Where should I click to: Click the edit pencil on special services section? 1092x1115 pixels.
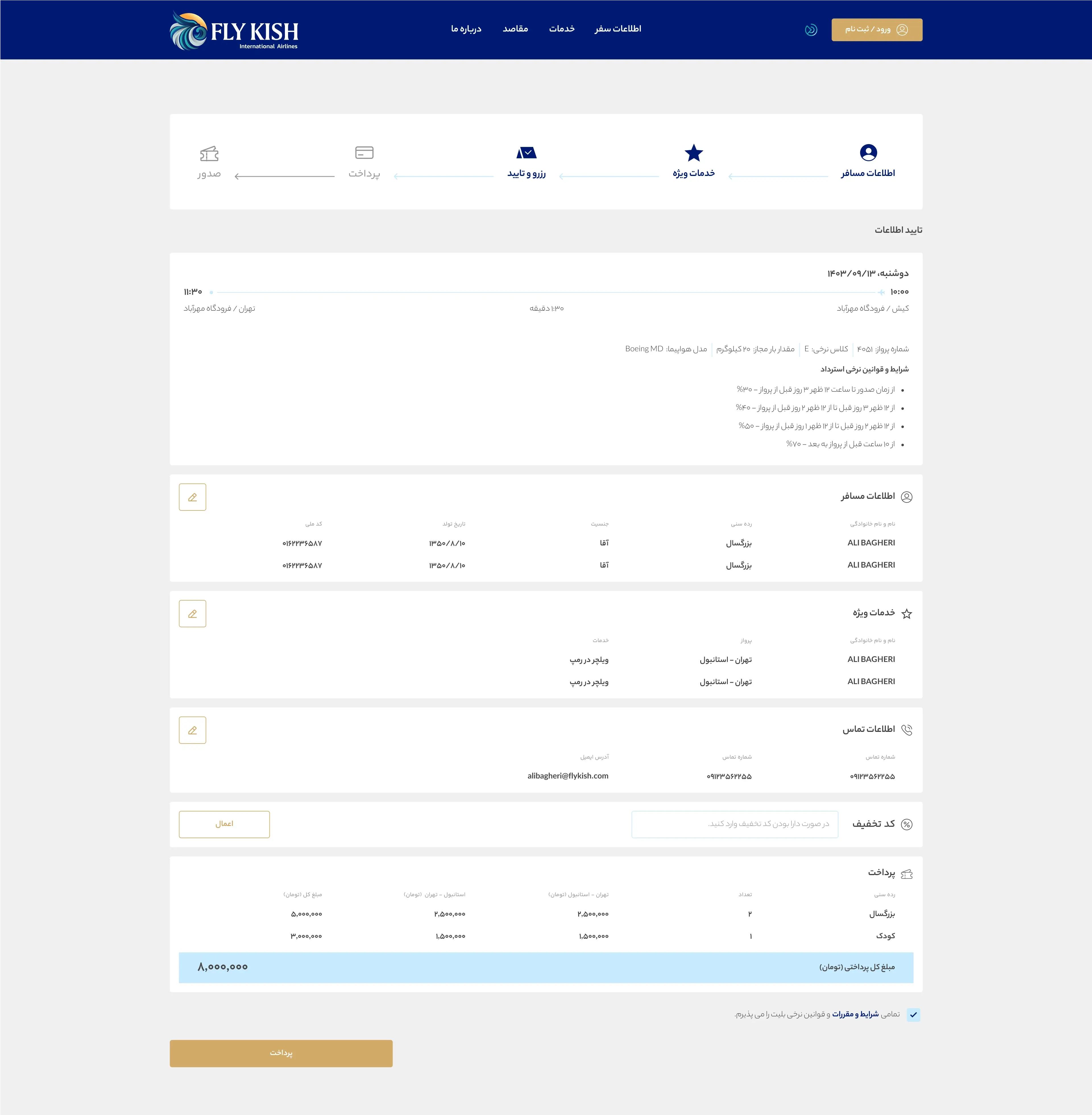tap(193, 613)
